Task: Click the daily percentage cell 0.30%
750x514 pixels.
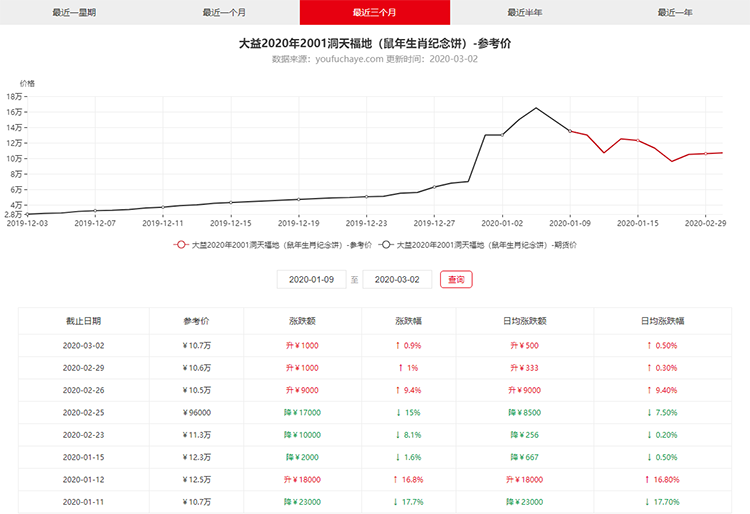Action: [662, 368]
